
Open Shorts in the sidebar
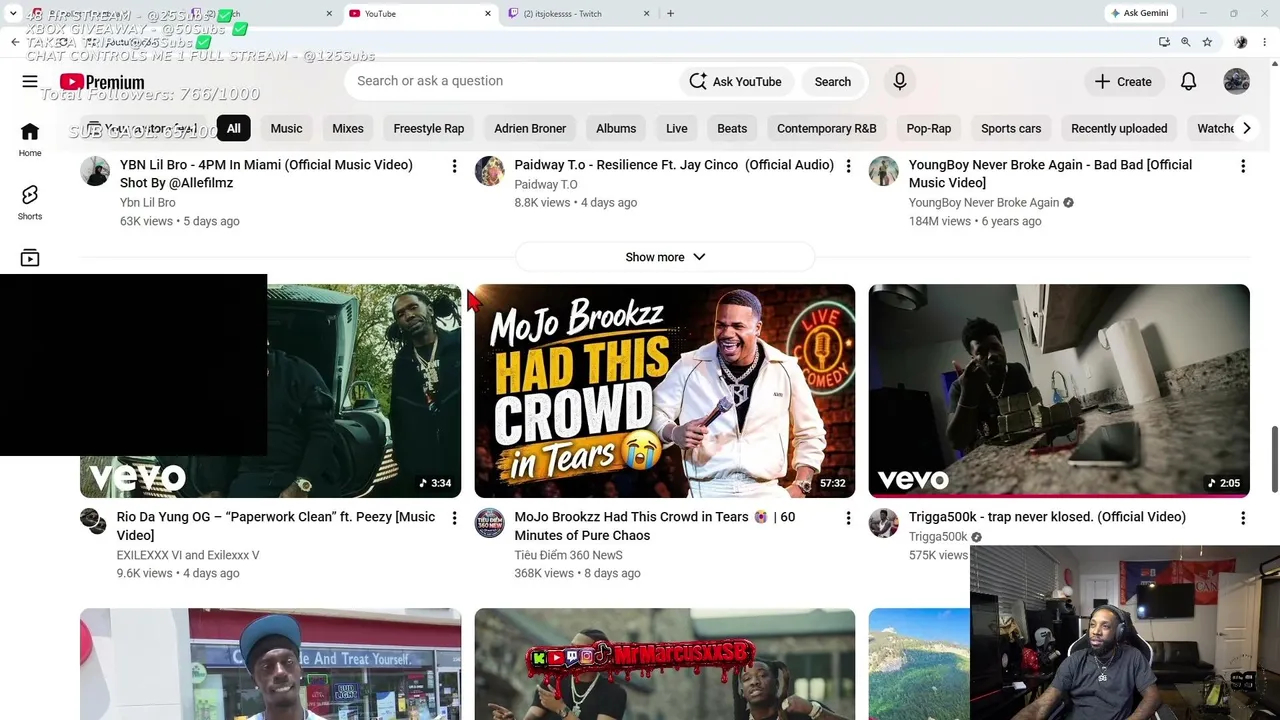(x=30, y=202)
